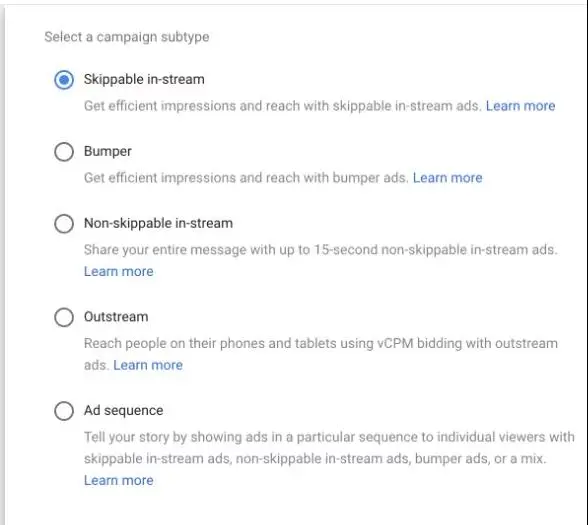
Task: Pick the Outstream radio option
Action: (x=64, y=317)
